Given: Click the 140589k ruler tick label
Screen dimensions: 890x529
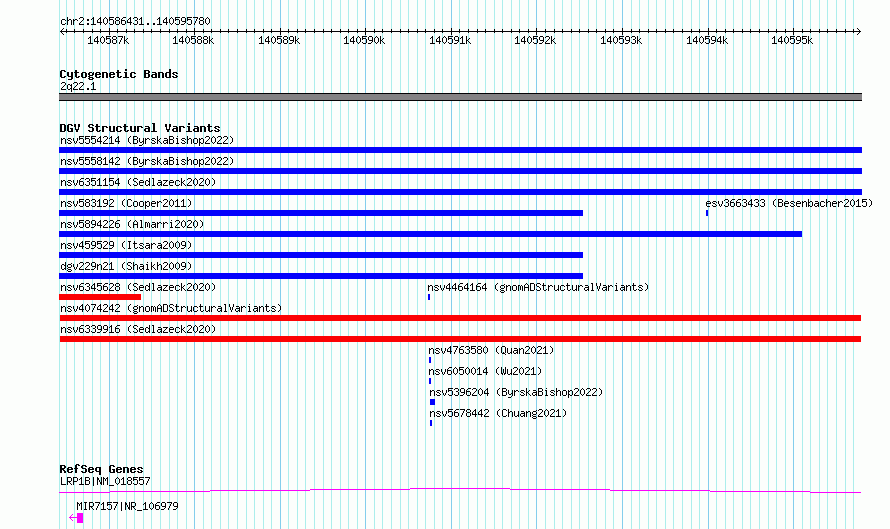Looking at the screenshot, I should 279,40.
